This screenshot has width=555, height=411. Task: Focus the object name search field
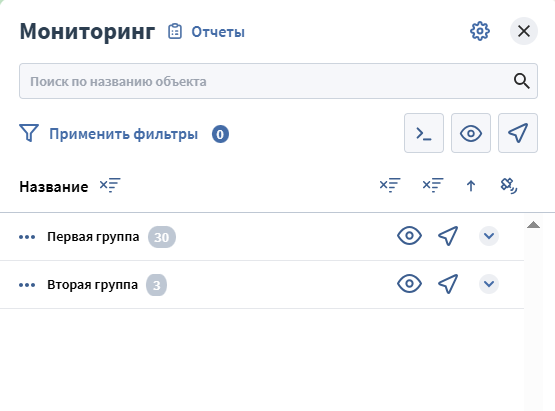click(x=278, y=81)
